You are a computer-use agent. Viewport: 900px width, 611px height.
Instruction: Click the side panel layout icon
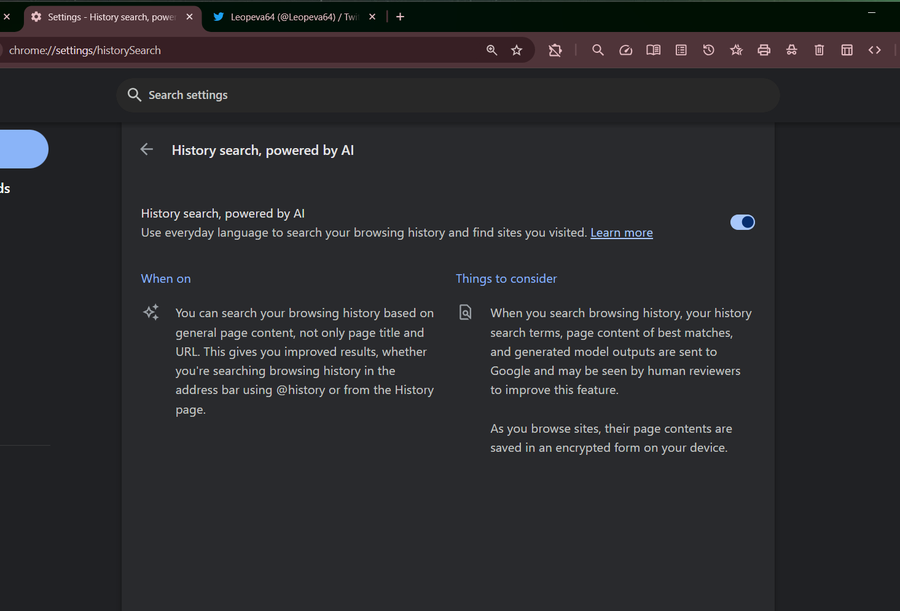coord(847,50)
